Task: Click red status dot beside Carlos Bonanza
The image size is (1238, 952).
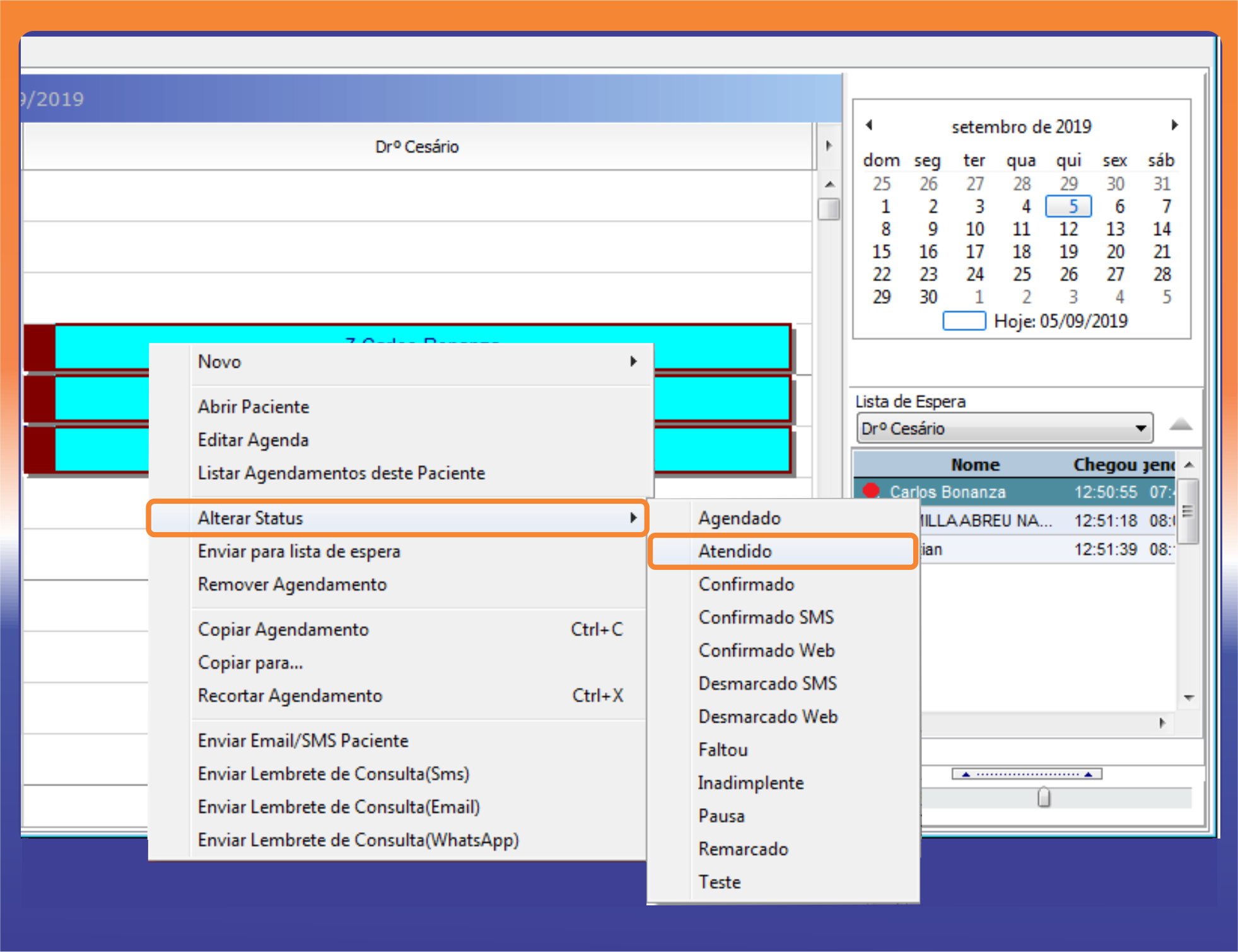Action: click(x=871, y=491)
